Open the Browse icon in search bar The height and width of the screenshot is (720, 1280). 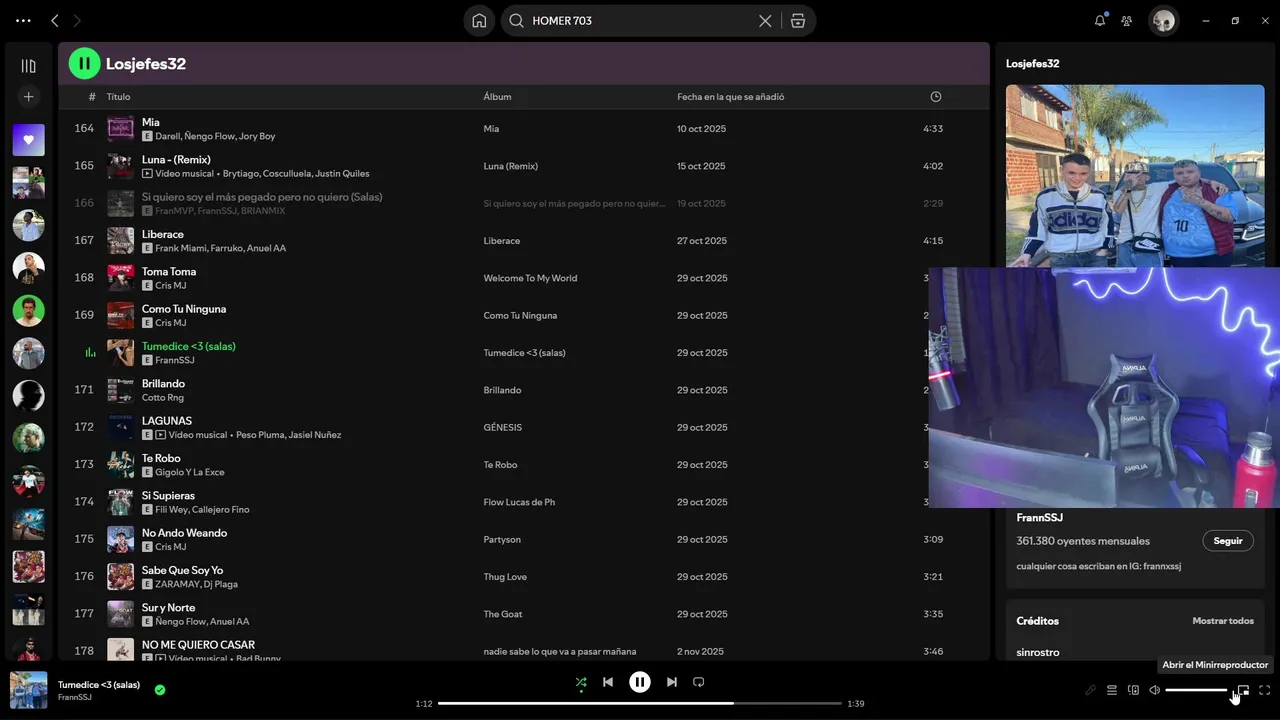tap(797, 20)
